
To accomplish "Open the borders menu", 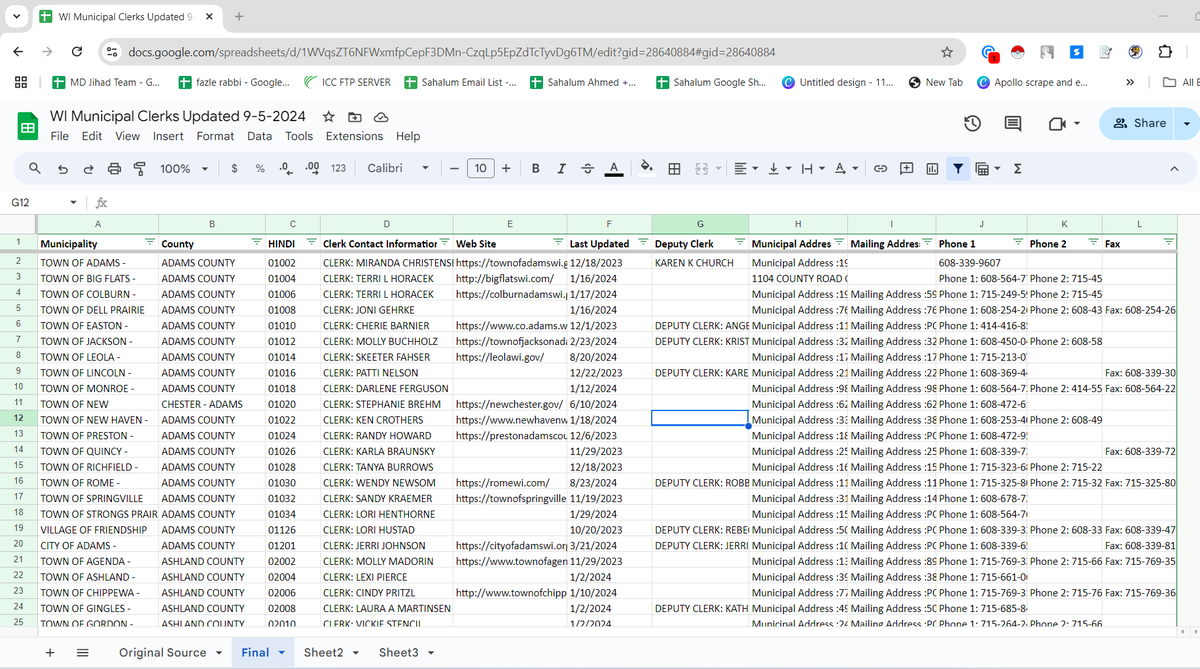I will click(x=674, y=169).
